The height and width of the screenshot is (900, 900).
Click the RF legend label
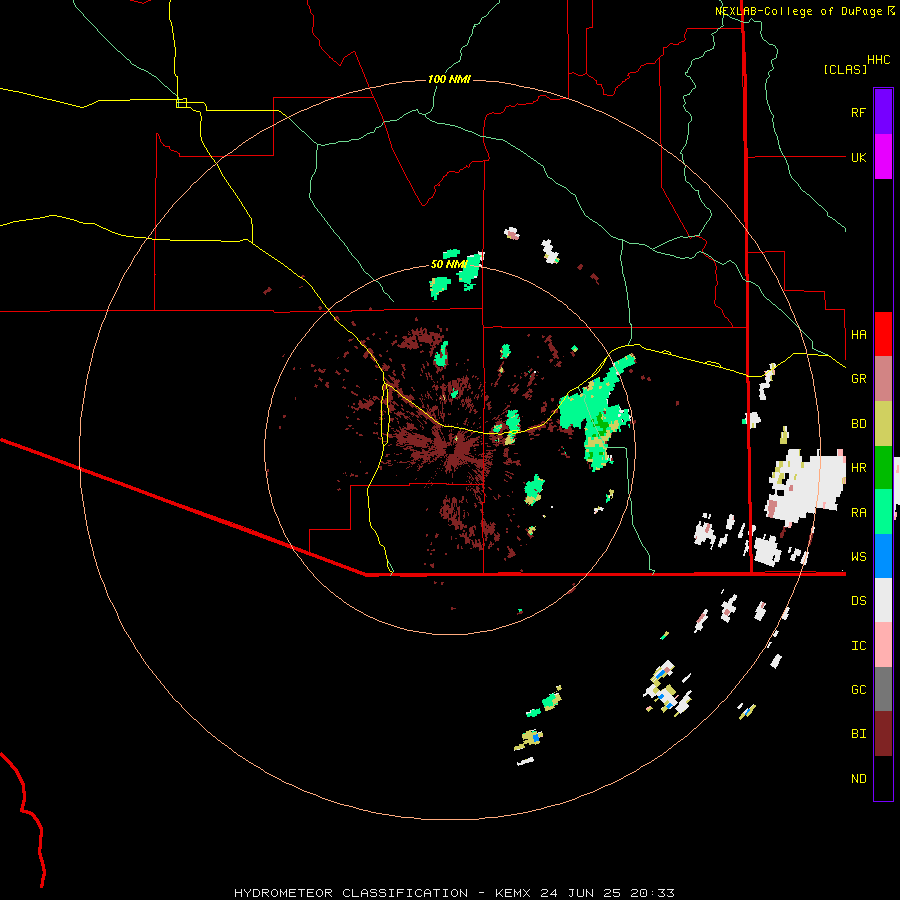point(858,112)
